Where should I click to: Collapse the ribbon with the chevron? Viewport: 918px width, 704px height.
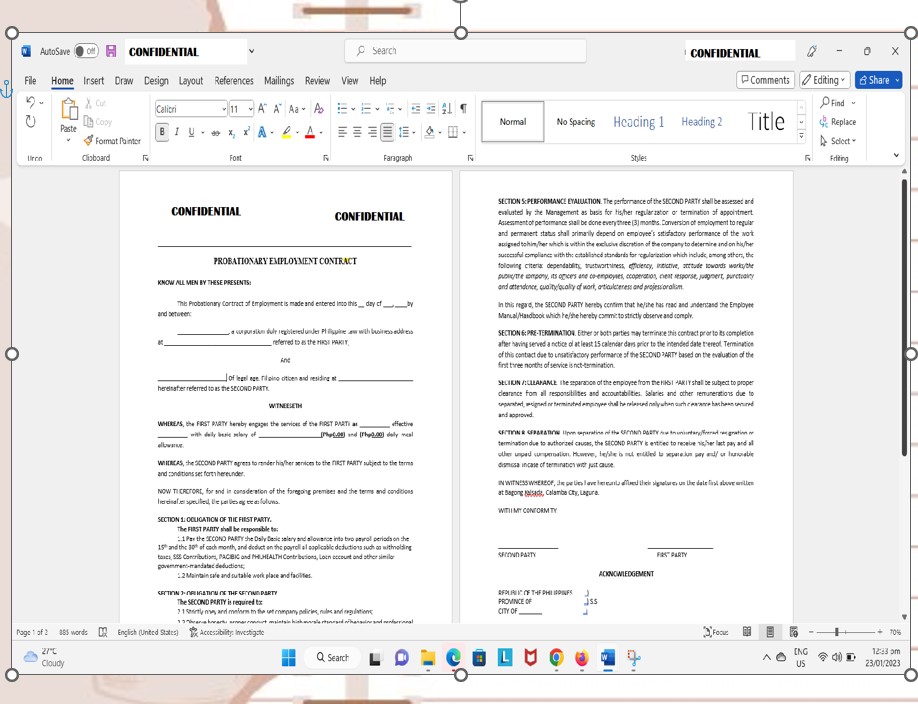point(896,155)
